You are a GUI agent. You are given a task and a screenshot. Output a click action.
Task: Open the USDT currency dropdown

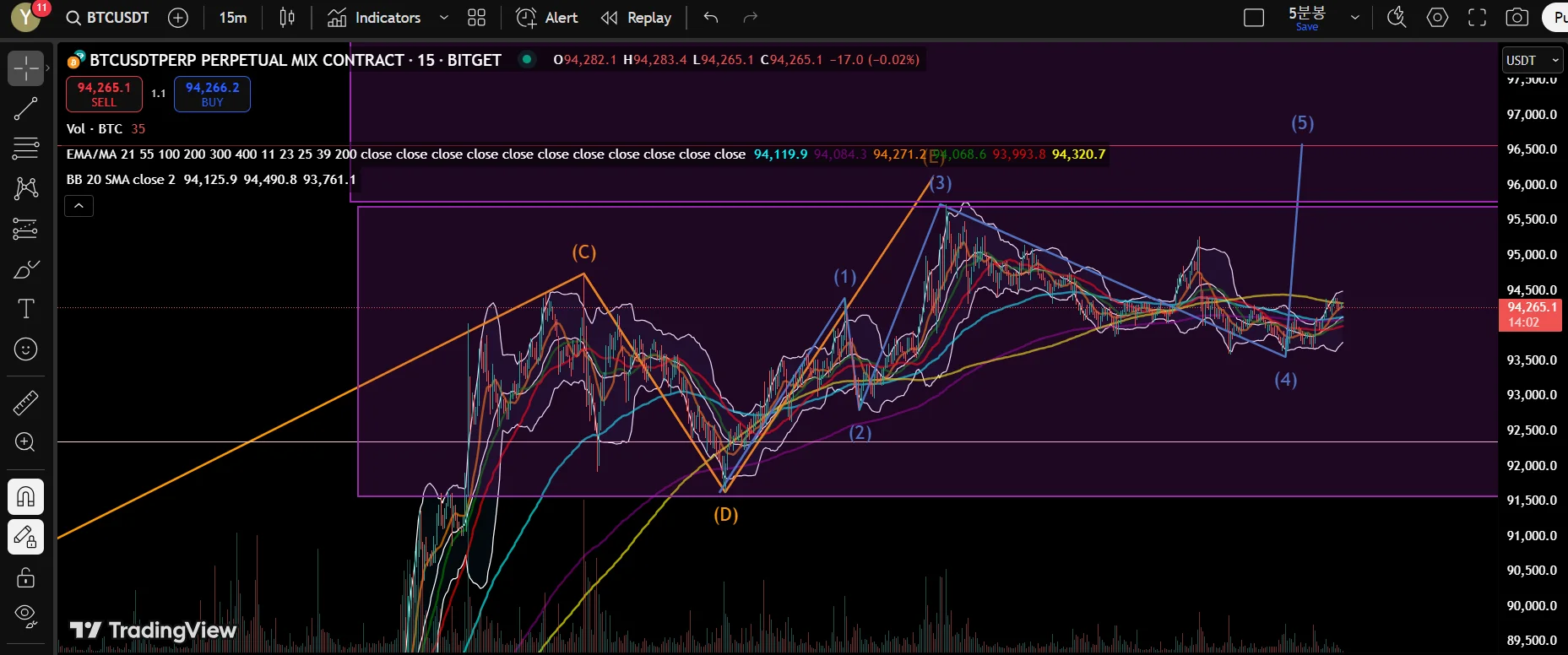coord(1532,60)
